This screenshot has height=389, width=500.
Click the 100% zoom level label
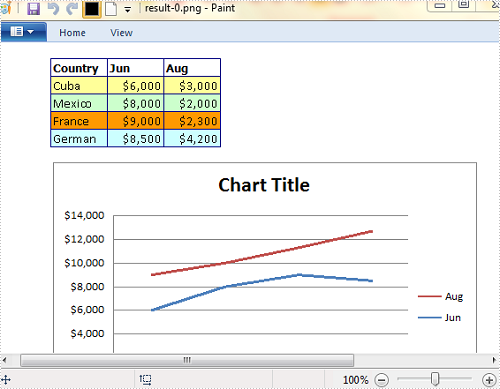(356, 380)
